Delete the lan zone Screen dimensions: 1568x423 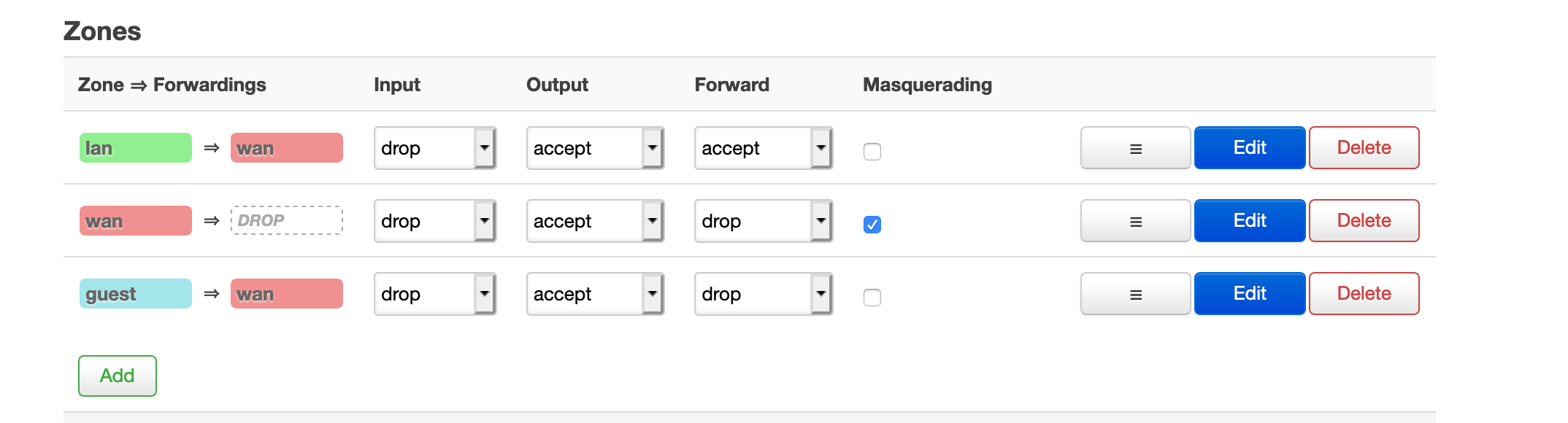1364,147
